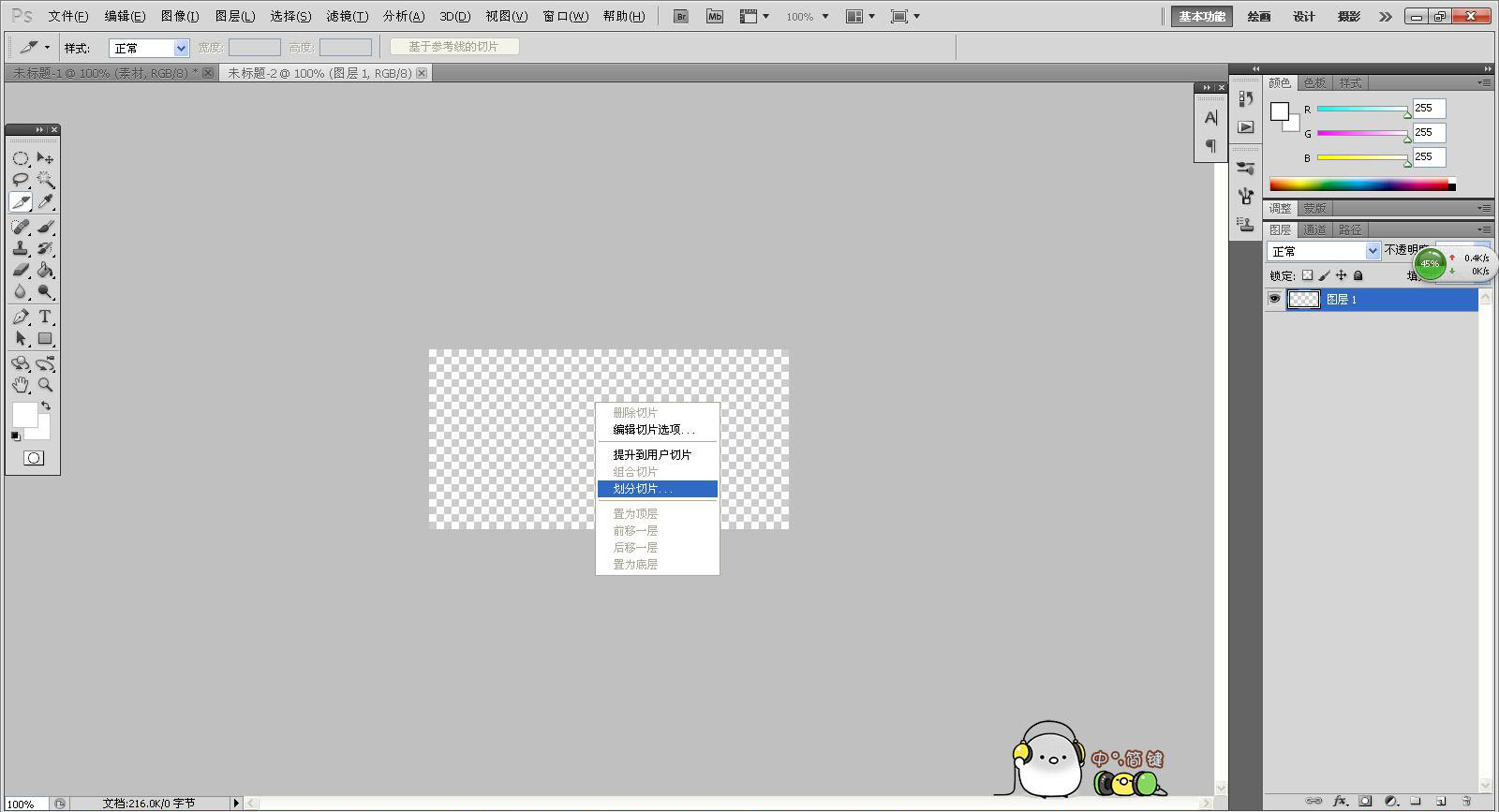The height and width of the screenshot is (812, 1499).
Task: Select the Move tool
Action: [45, 158]
